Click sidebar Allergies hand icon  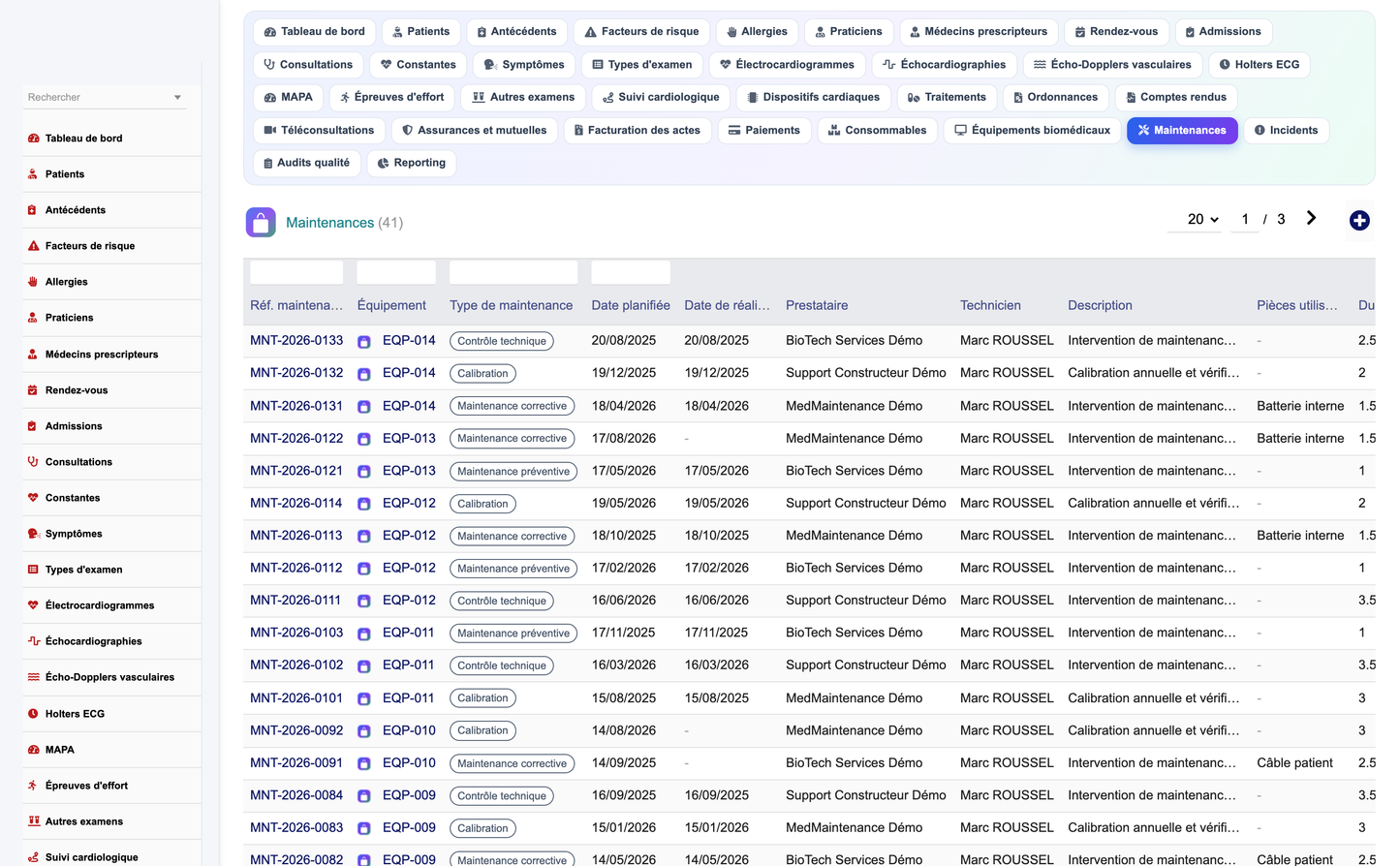coord(33,282)
